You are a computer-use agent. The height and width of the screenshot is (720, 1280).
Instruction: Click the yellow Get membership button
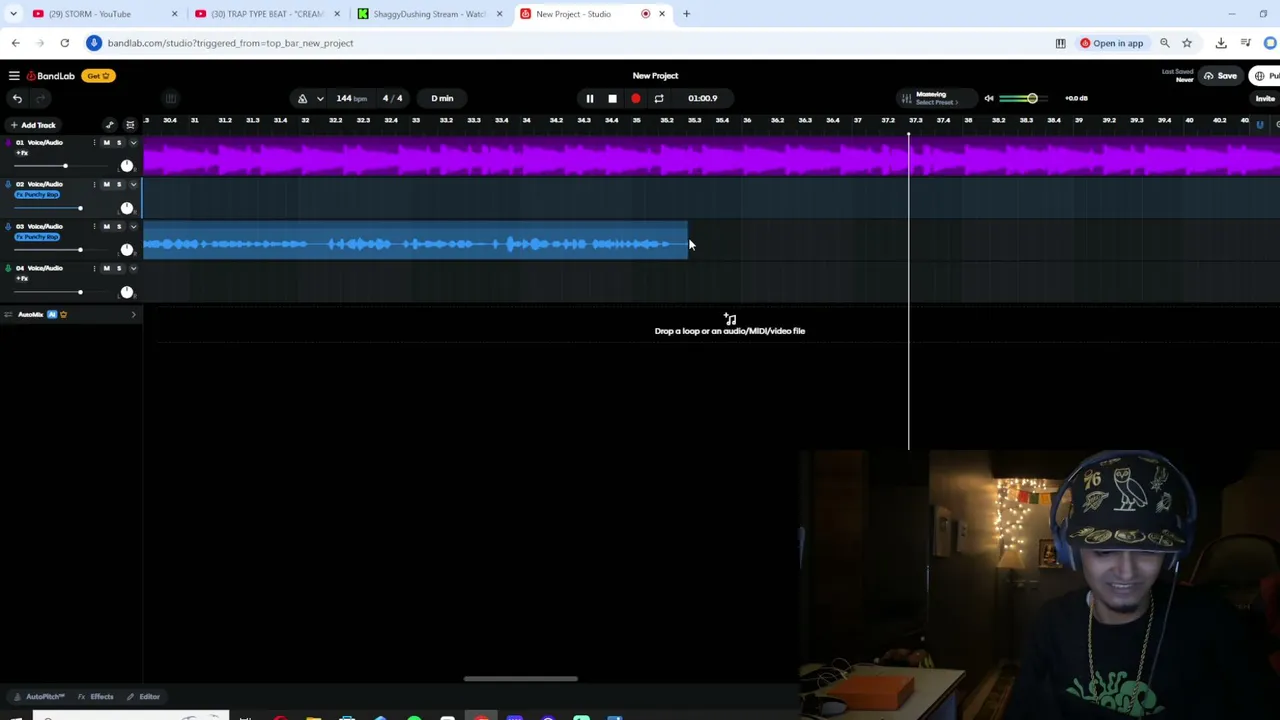pyautogui.click(x=98, y=76)
